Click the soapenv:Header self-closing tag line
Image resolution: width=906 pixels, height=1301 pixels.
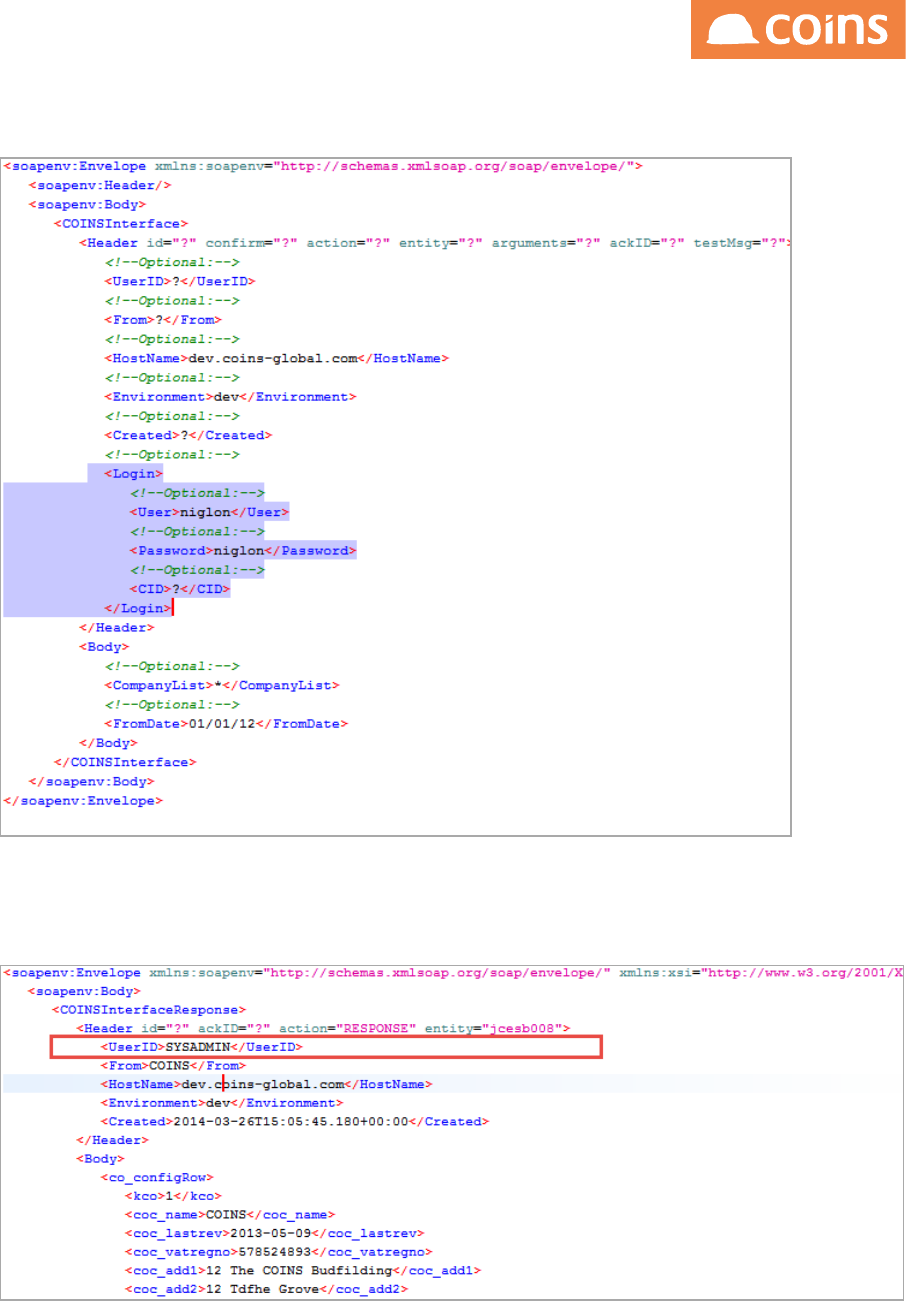tap(102, 185)
